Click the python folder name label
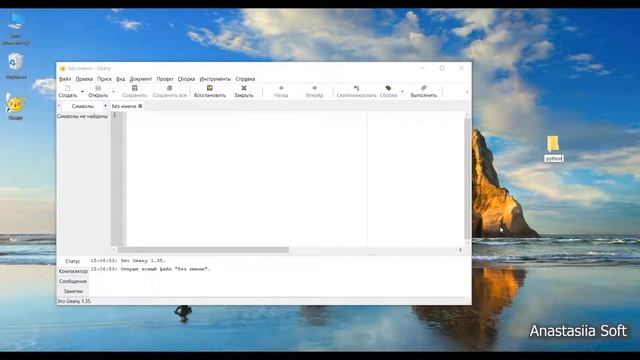Image resolution: width=640 pixels, height=360 pixels. 554,158
